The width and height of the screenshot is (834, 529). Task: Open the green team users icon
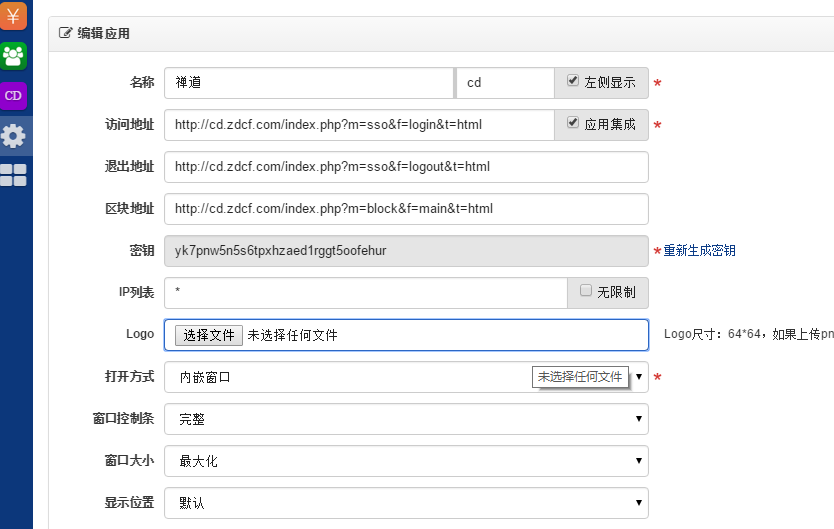click(x=14, y=55)
